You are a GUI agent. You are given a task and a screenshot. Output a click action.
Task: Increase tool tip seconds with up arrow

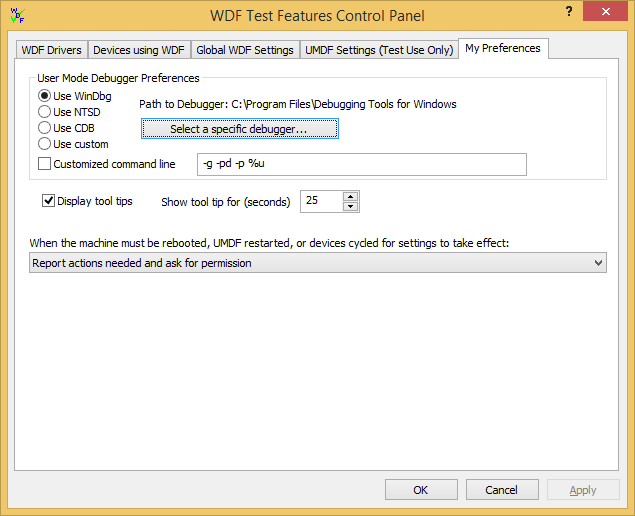tap(350, 196)
